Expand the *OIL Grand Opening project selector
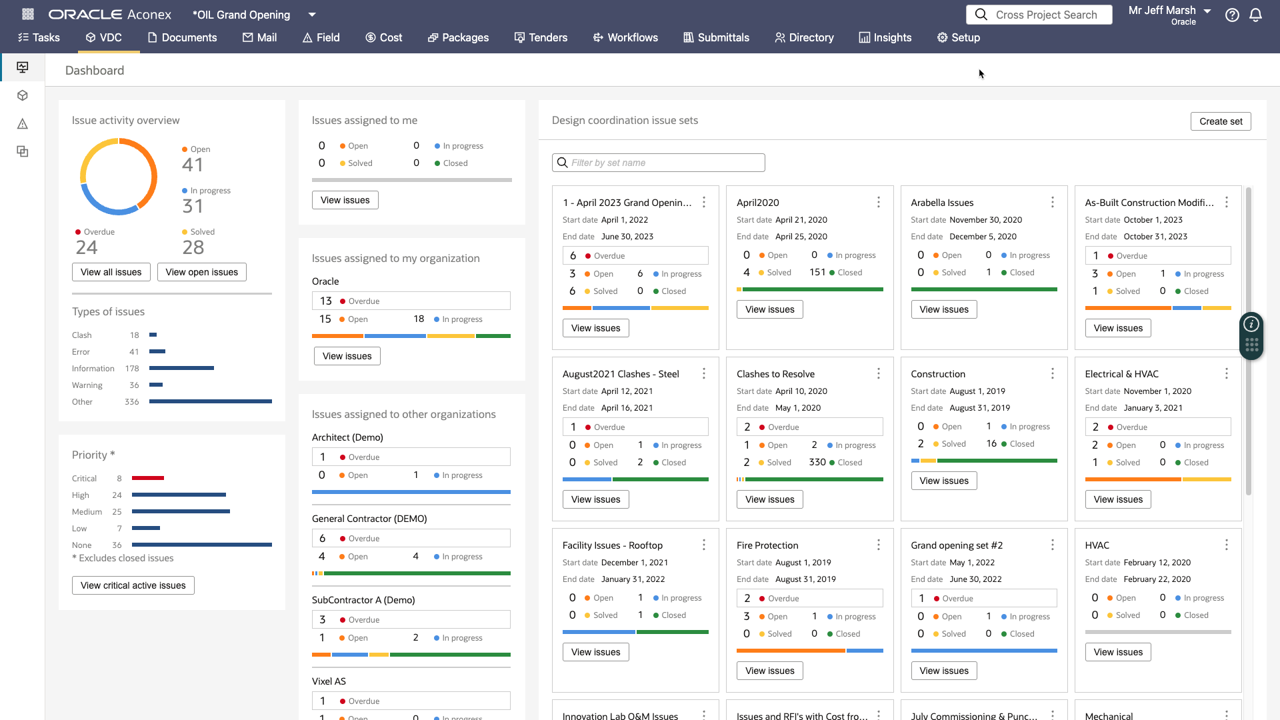The width and height of the screenshot is (1280, 720). click(310, 15)
